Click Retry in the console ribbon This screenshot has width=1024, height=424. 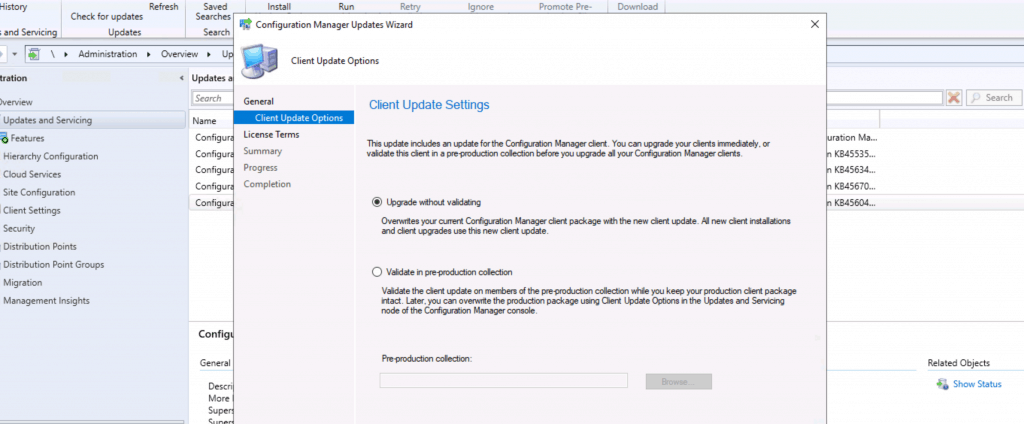coord(410,7)
